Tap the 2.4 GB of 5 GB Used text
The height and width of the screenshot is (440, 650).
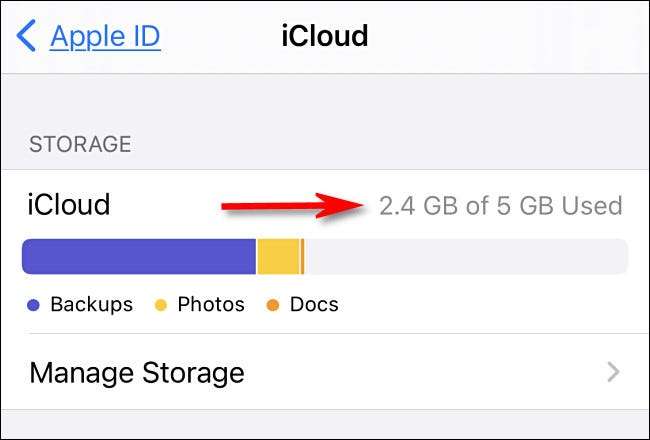(500, 206)
